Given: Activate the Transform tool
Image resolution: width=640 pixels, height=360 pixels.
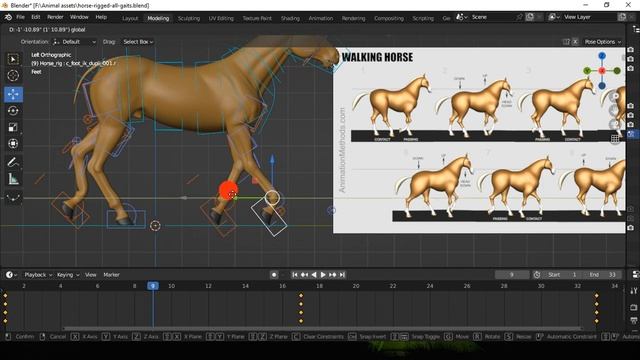Looking at the screenshot, I should [x=13, y=143].
